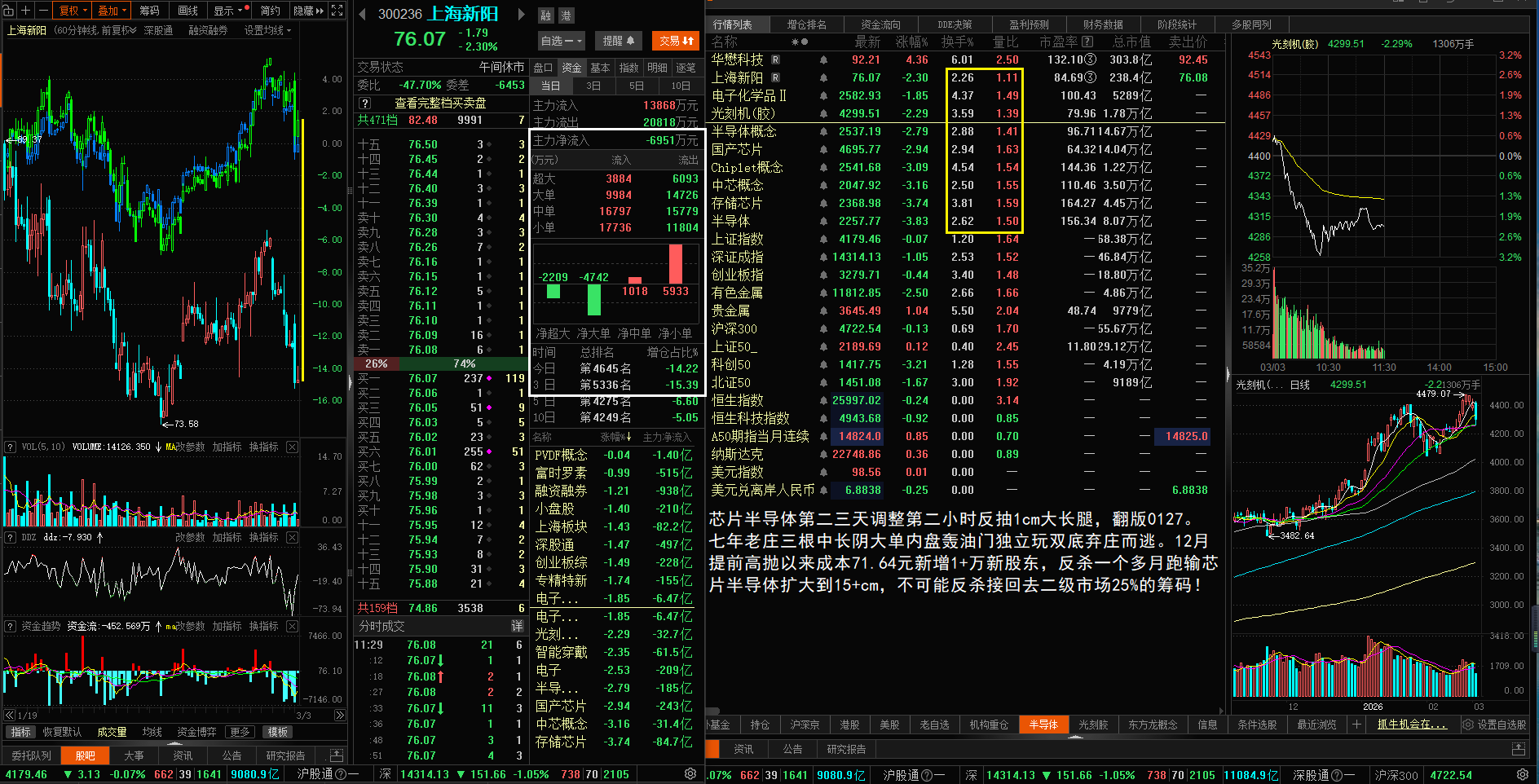Sort the list by 涨幅% column header
1539x784 pixels.
pos(911,42)
